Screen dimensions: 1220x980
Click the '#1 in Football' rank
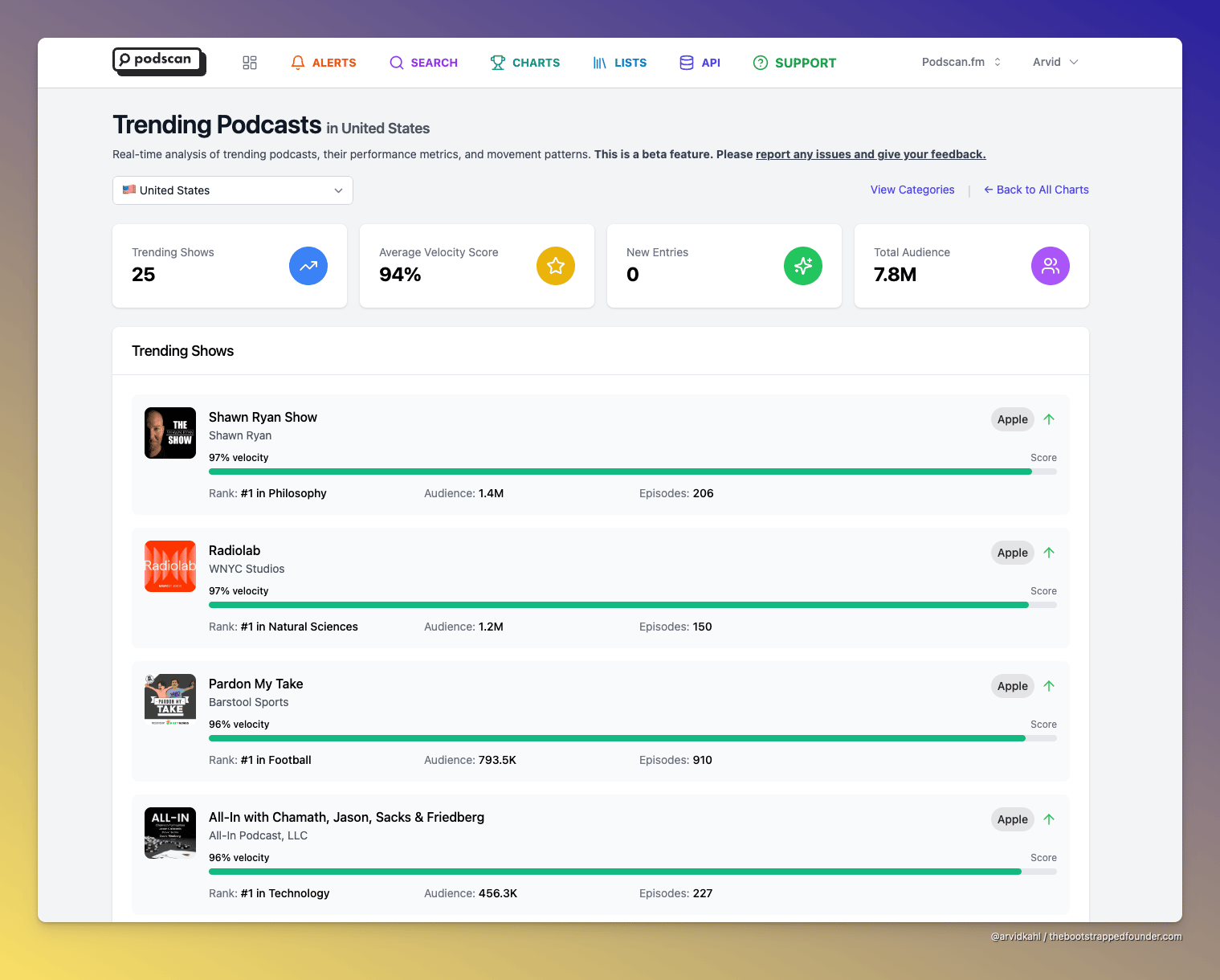pyautogui.click(x=276, y=760)
